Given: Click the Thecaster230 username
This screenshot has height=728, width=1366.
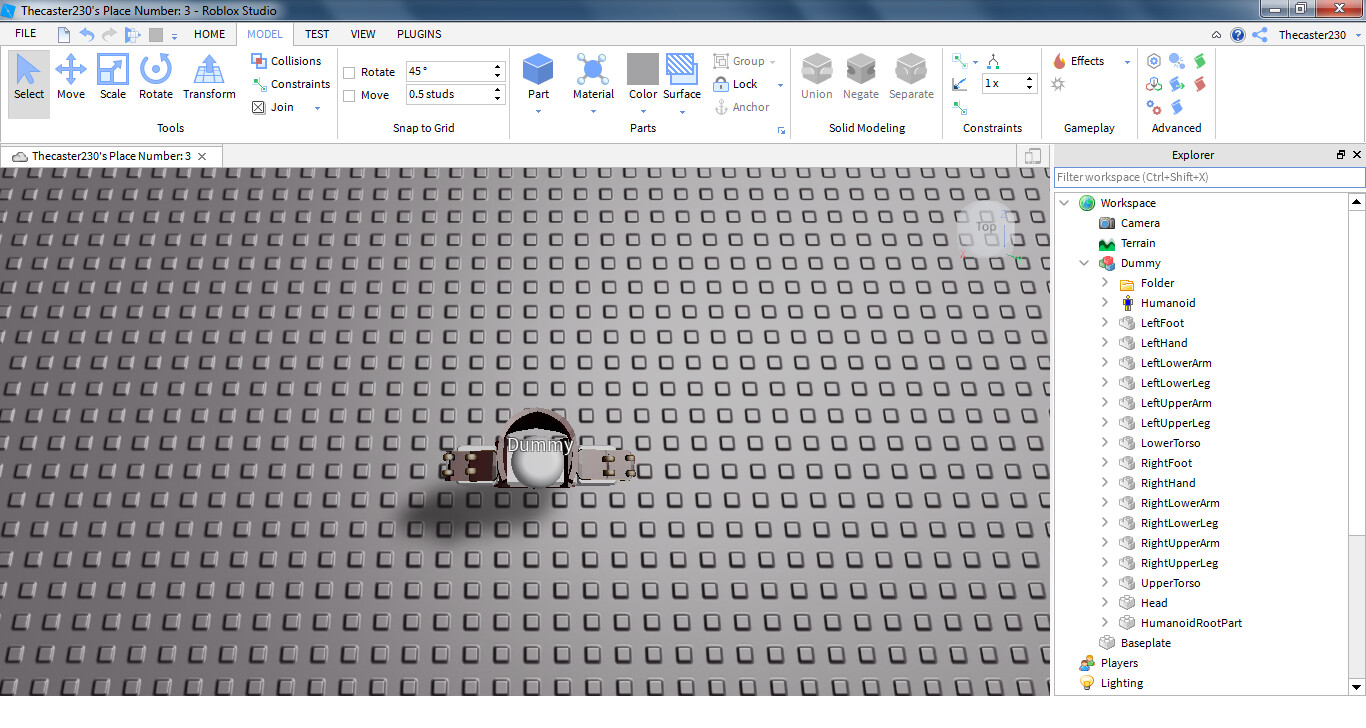Looking at the screenshot, I should [1312, 35].
